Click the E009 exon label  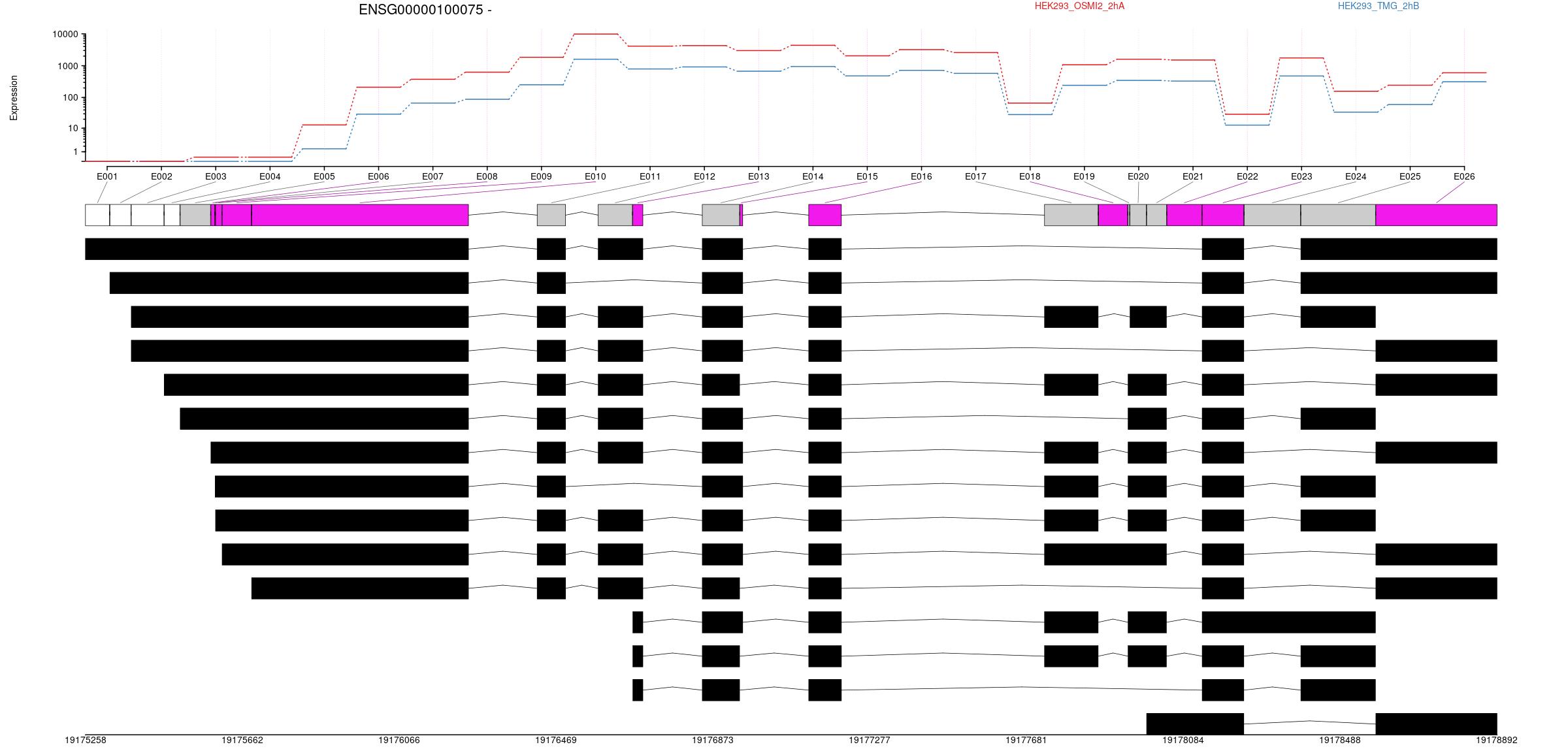(x=541, y=176)
